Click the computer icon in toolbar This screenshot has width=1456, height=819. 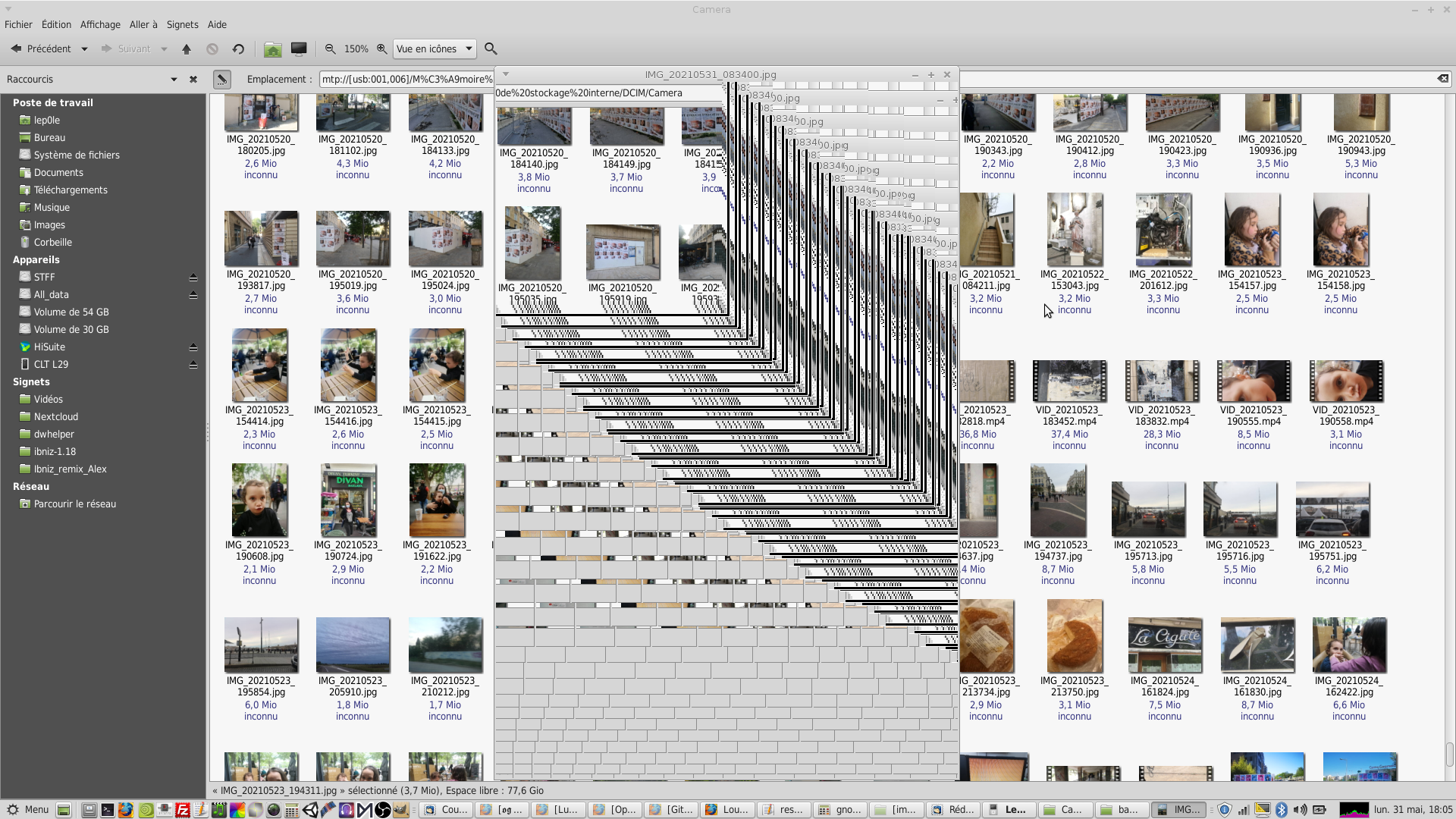coord(299,49)
